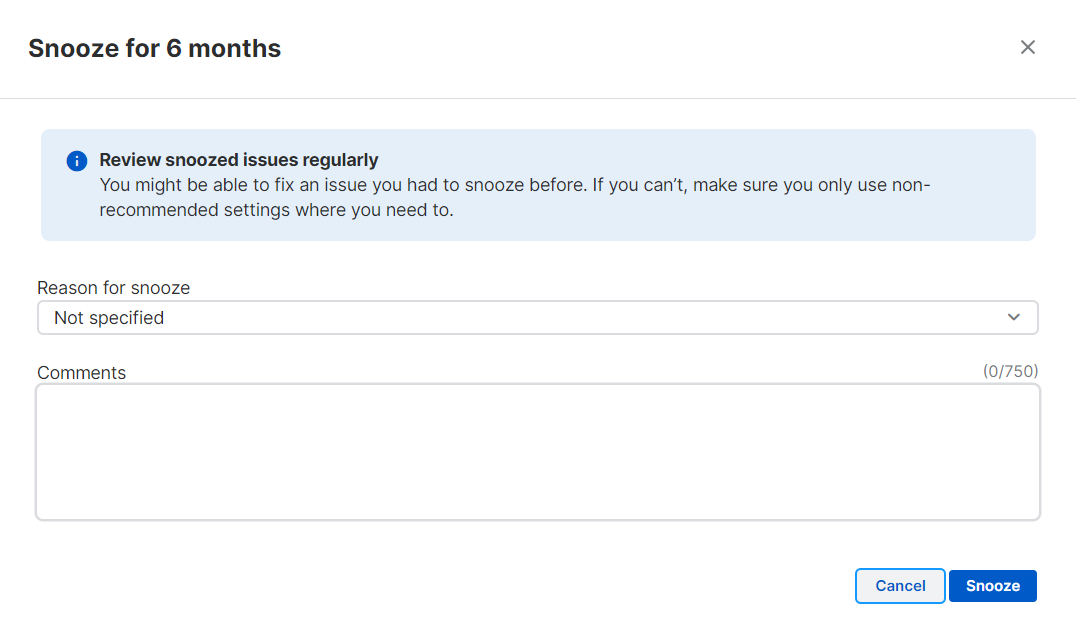The width and height of the screenshot is (1076, 642).
Task: Expand the dropdown using its chevron arrow
Action: [1014, 317]
